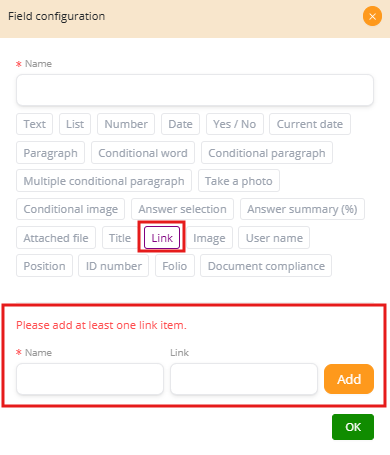Select the Paragraph field type
The width and height of the screenshot is (390, 455).
point(50,153)
